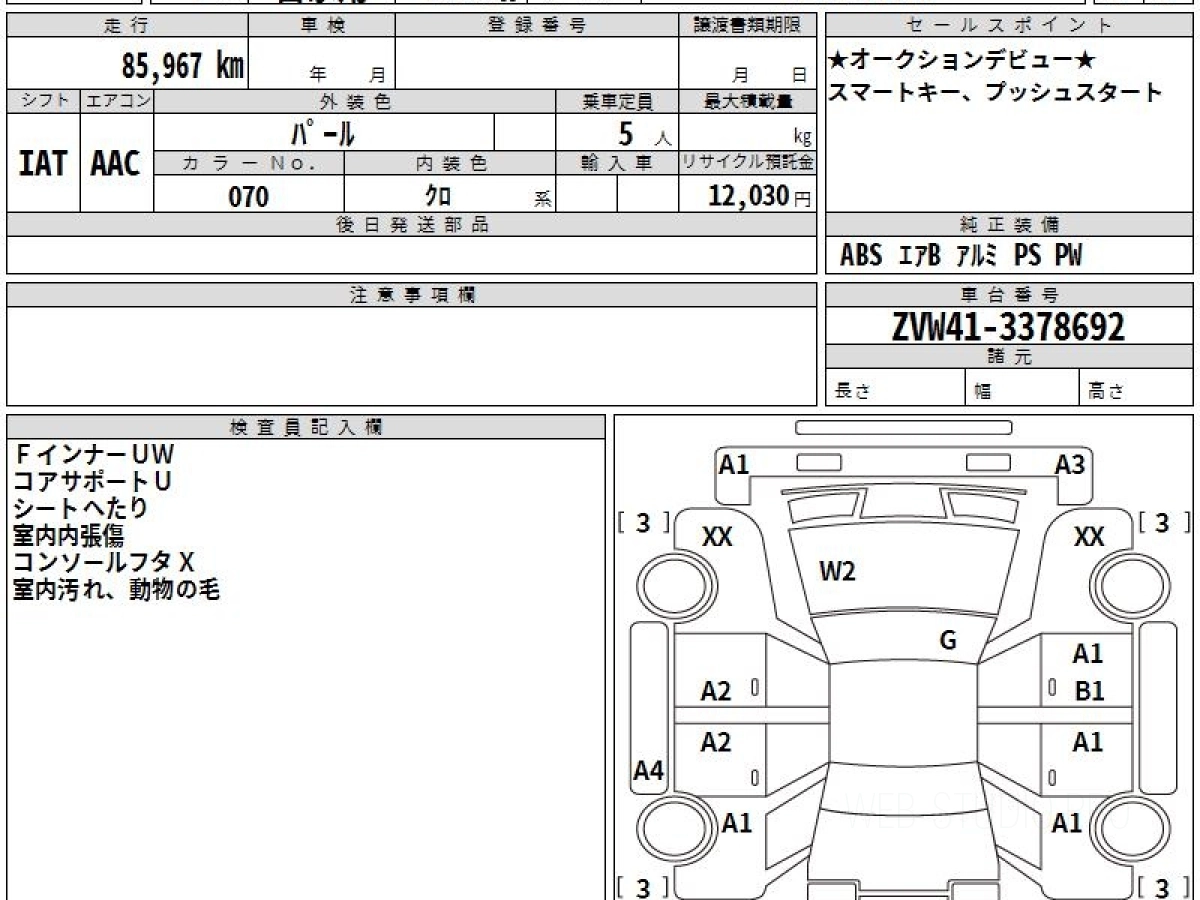Click the 純正装備 heading

1010,225
